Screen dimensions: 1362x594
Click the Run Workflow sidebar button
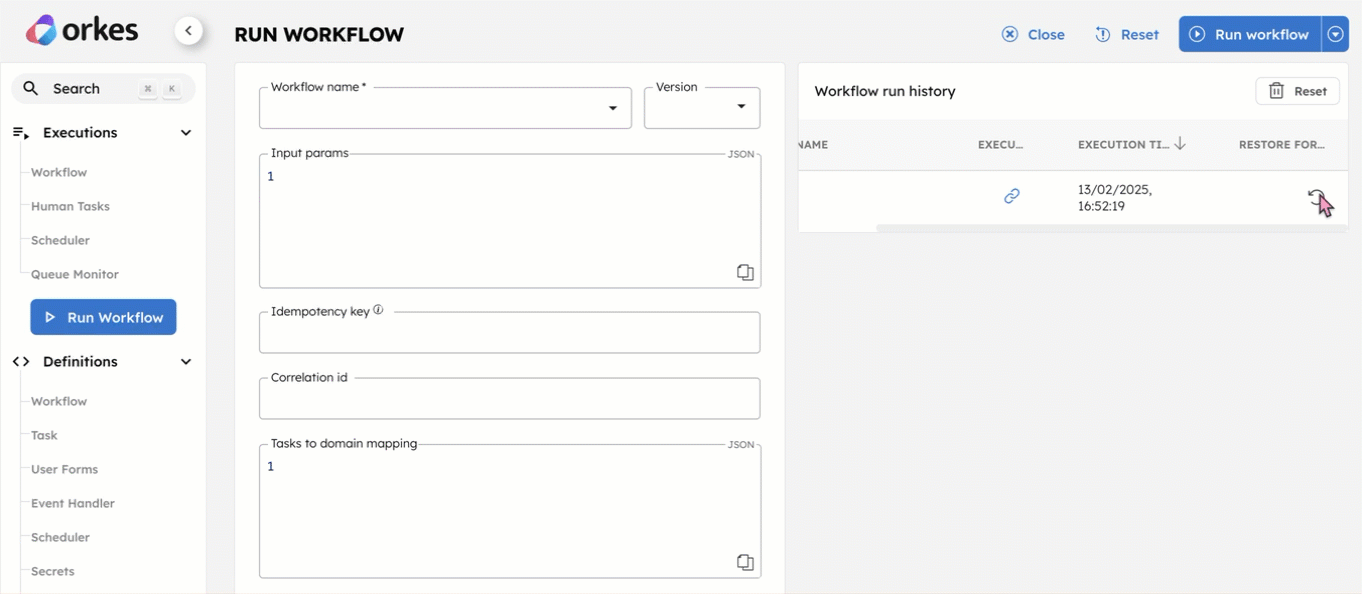point(103,317)
